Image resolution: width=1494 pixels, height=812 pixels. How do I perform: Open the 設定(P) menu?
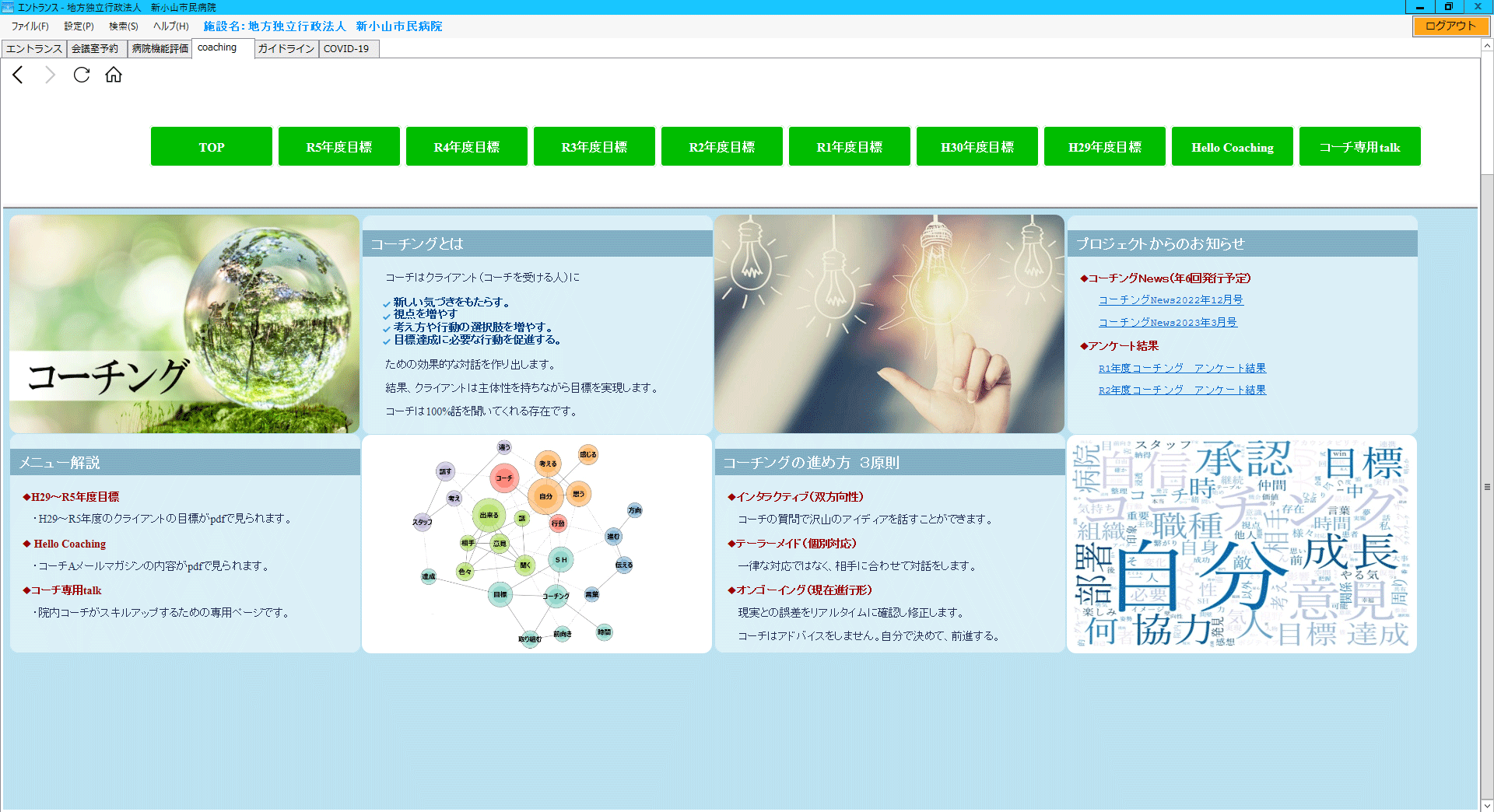pos(79,26)
